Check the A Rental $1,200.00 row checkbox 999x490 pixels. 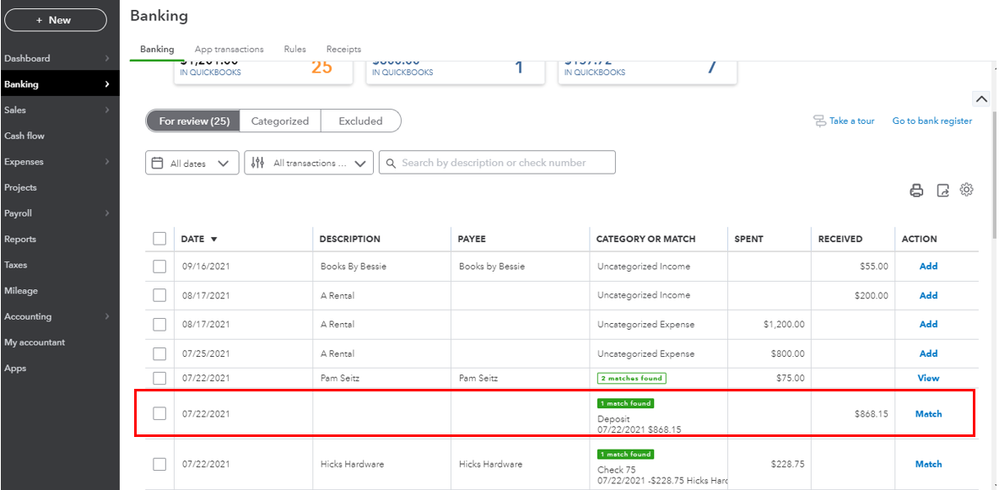159,324
